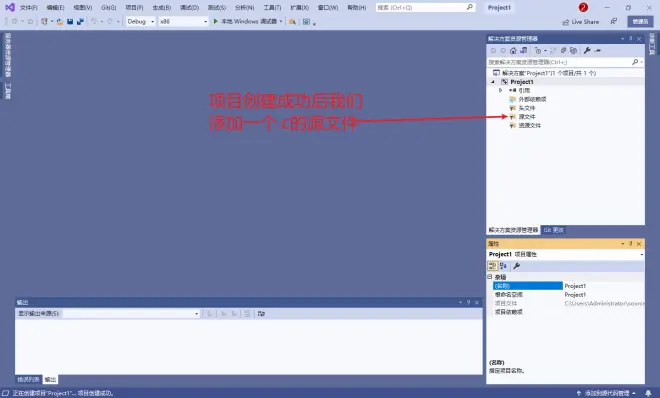Click the Home icon in Solution Explorer
The image size is (660, 398).
(513, 50)
